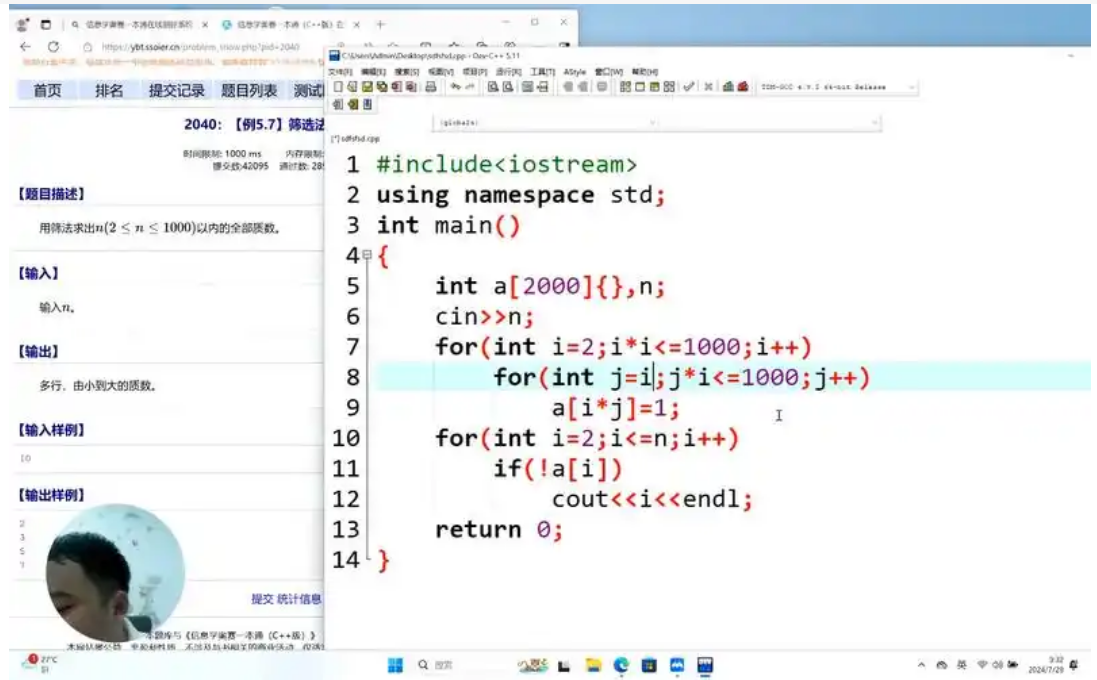Click the Replace icon in Dev-C++ toolbar

coord(508,87)
